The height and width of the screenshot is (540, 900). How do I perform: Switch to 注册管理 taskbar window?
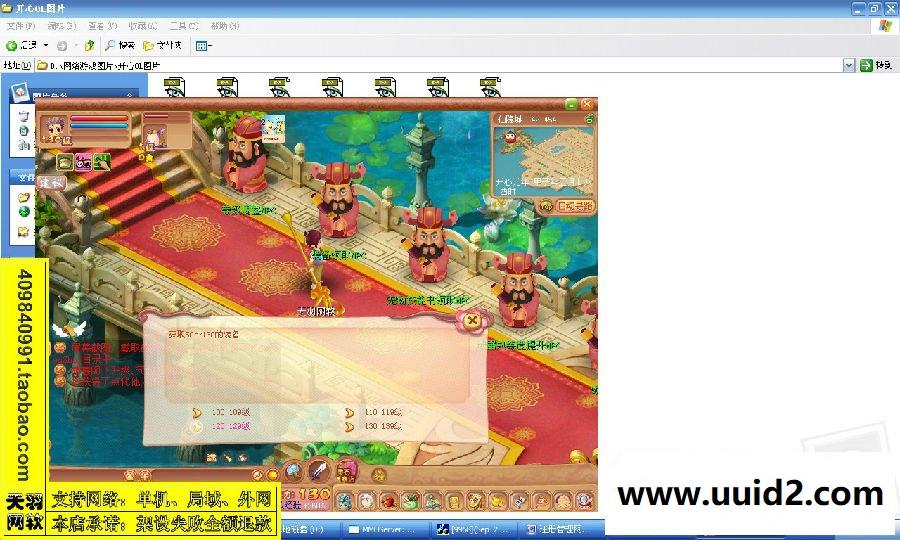click(561, 530)
